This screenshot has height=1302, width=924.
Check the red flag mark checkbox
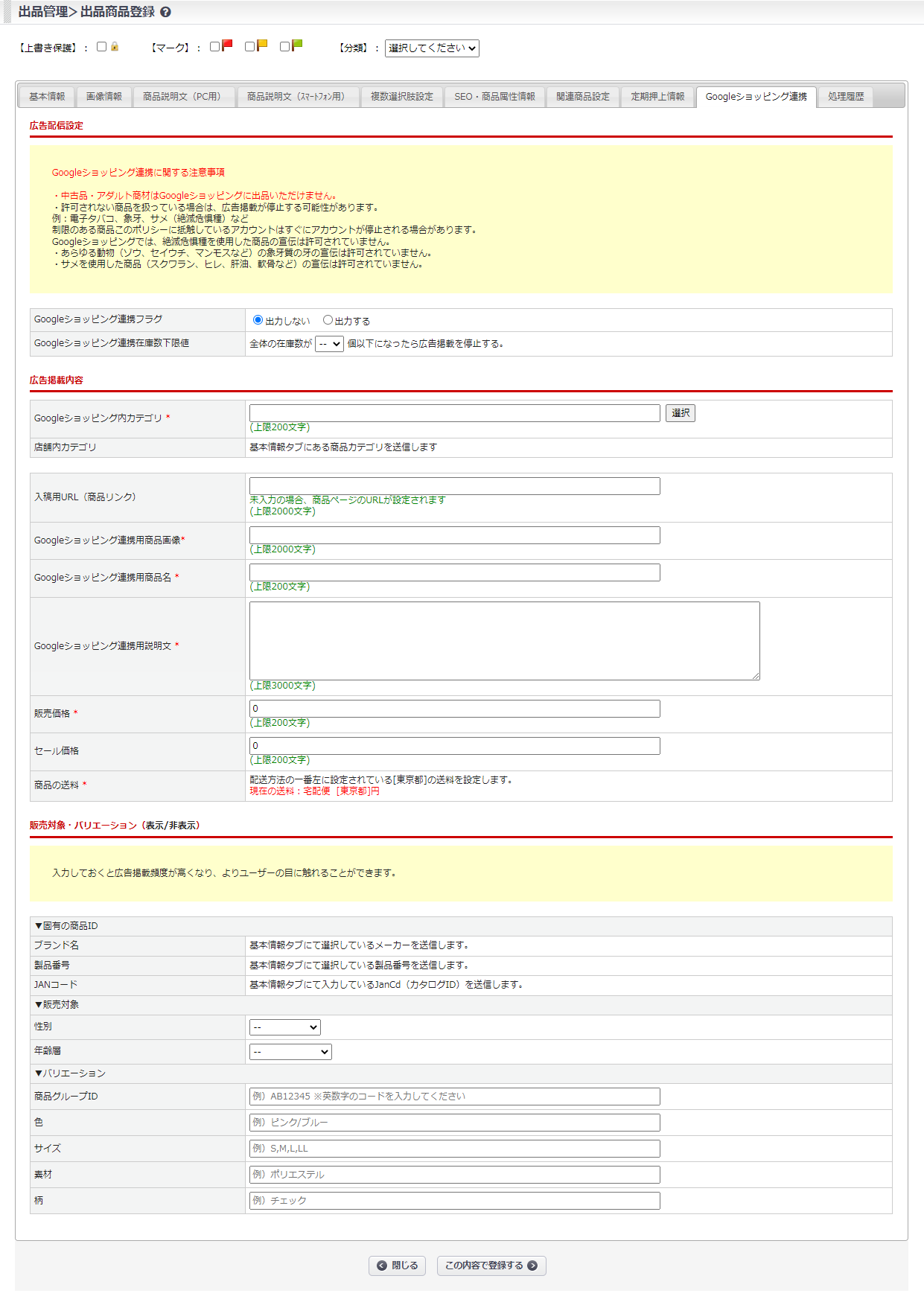[x=215, y=47]
